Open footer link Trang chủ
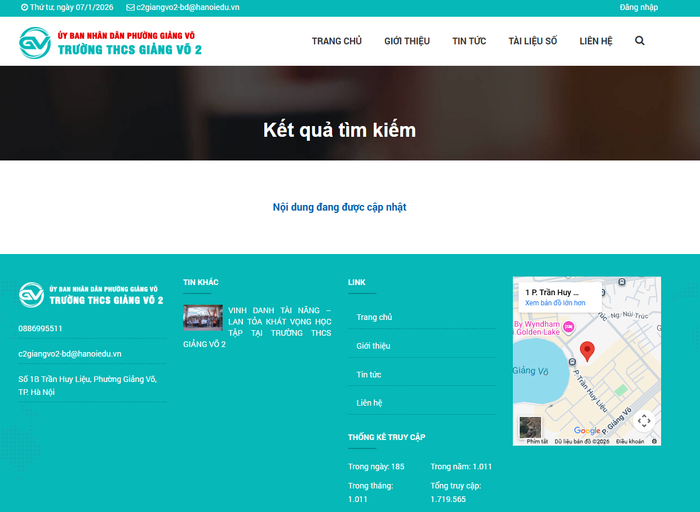The width and height of the screenshot is (700, 512). (x=374, y=317)
